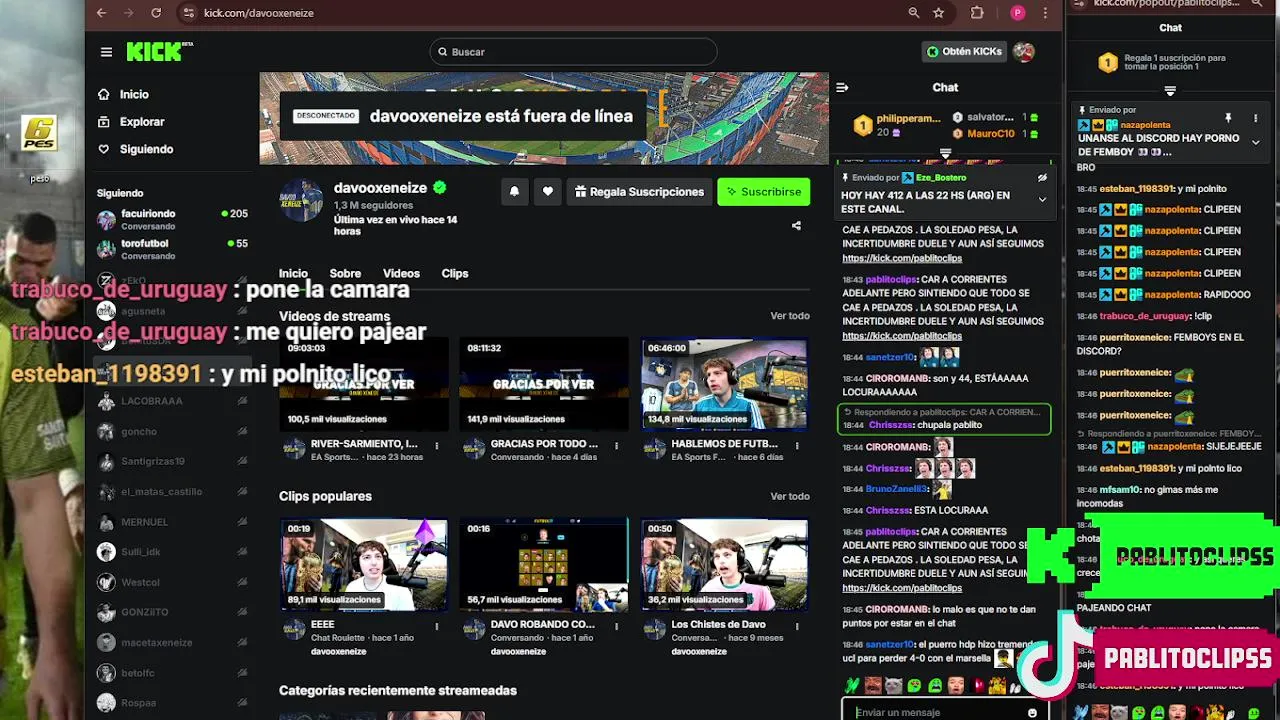Open options for RIVER-SARMIENTO video
The width and height of the screenshot is (1280, 720).
point(437,444)
